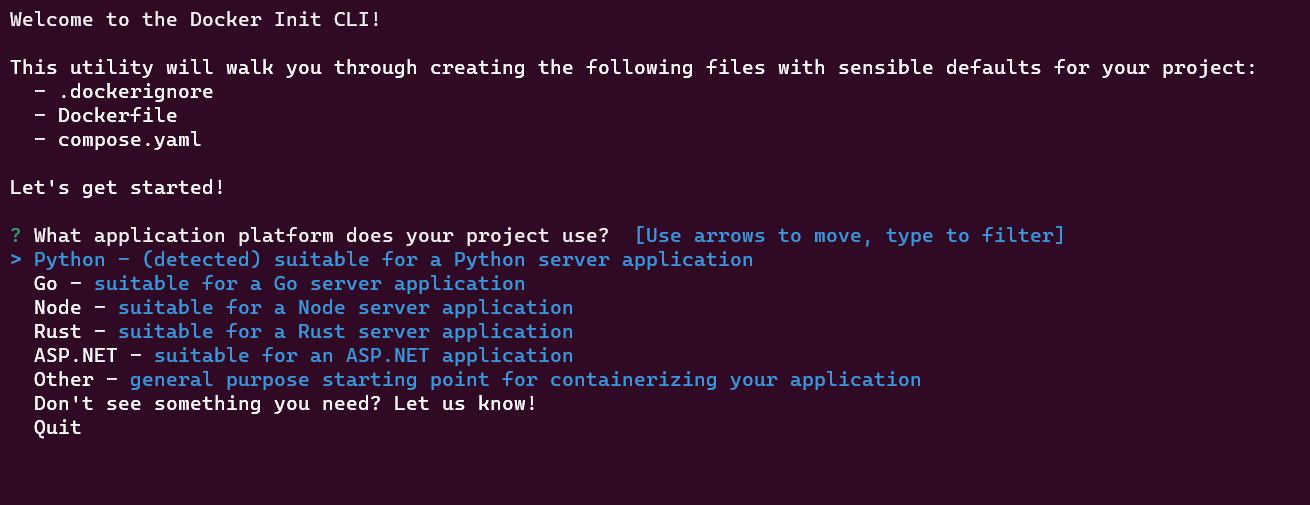This screenshot has height=505, width=1310.
Task: Click the selection arrow cursor beside Python
Action: pos(16,260)
